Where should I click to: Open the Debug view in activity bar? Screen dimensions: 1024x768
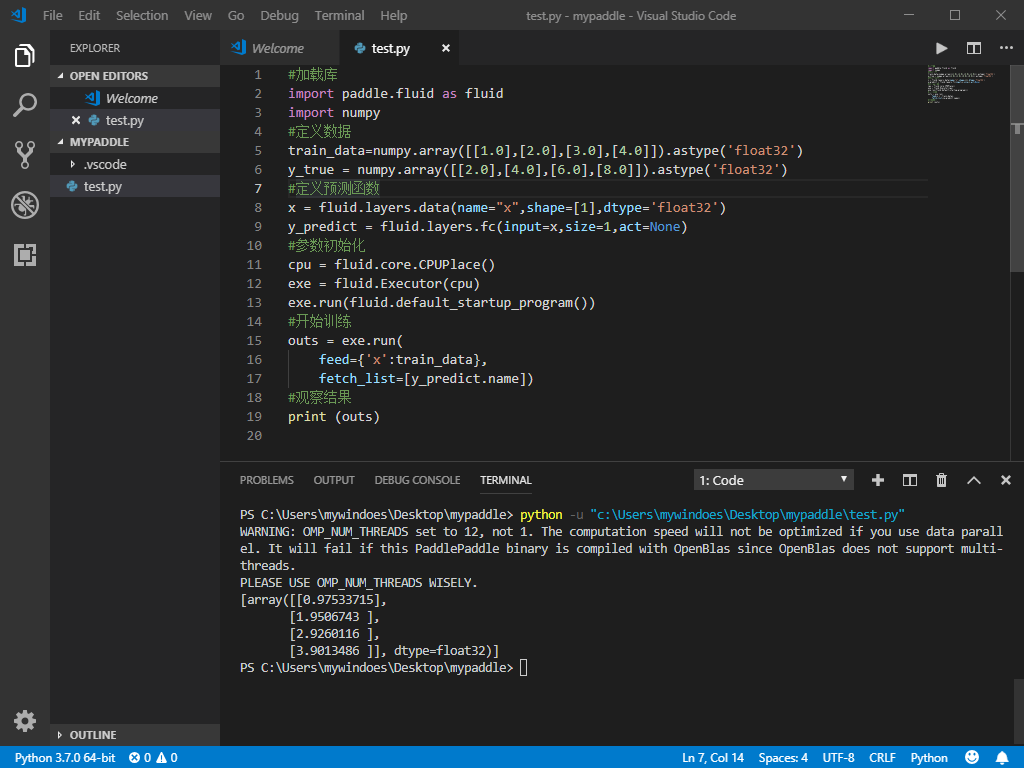(25, 205)
